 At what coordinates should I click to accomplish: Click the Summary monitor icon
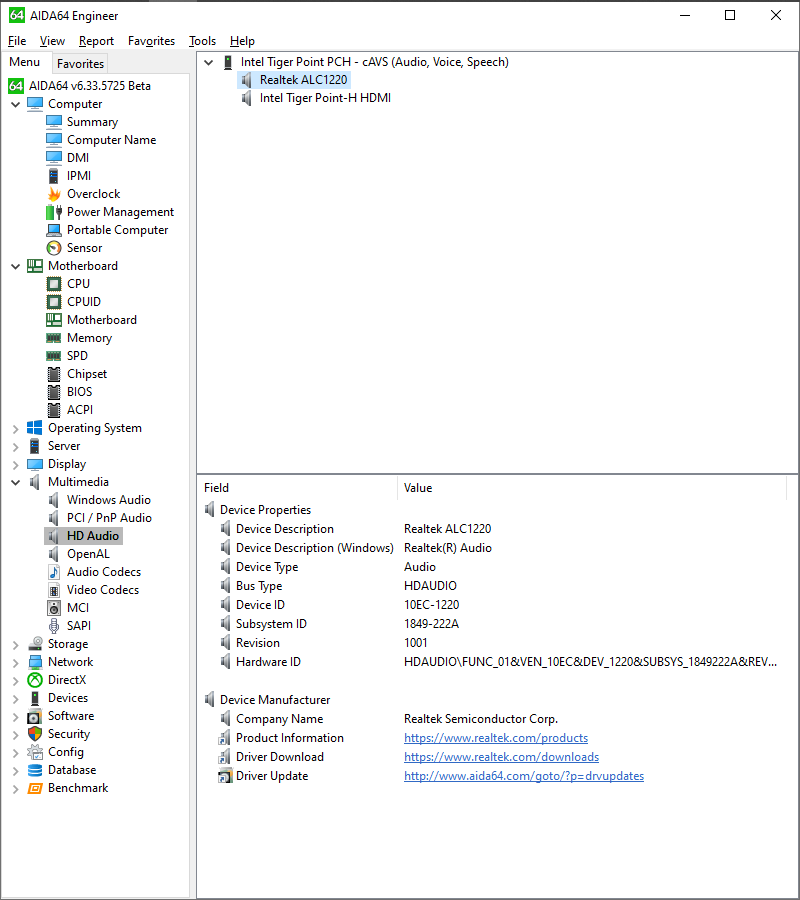(54, 122)
